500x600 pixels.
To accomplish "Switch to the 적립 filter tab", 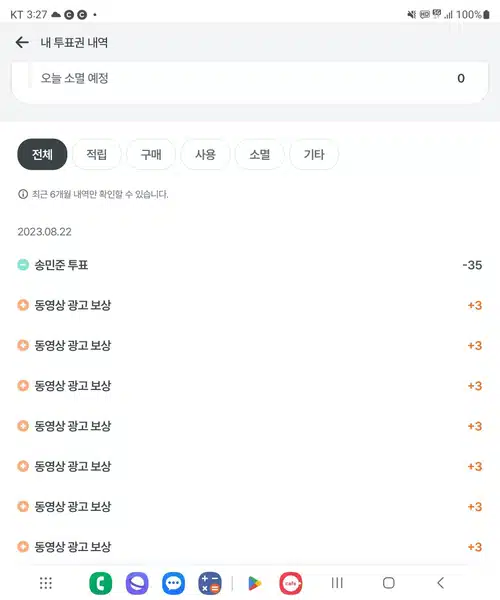I will (x=96, y=154).
